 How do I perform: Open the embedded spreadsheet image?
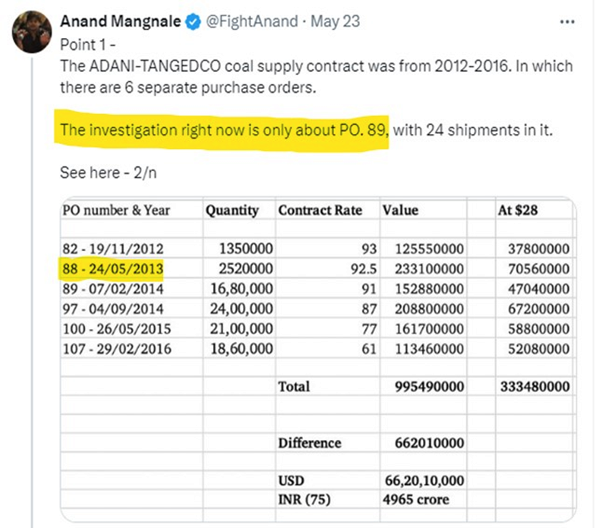[318, 359]
